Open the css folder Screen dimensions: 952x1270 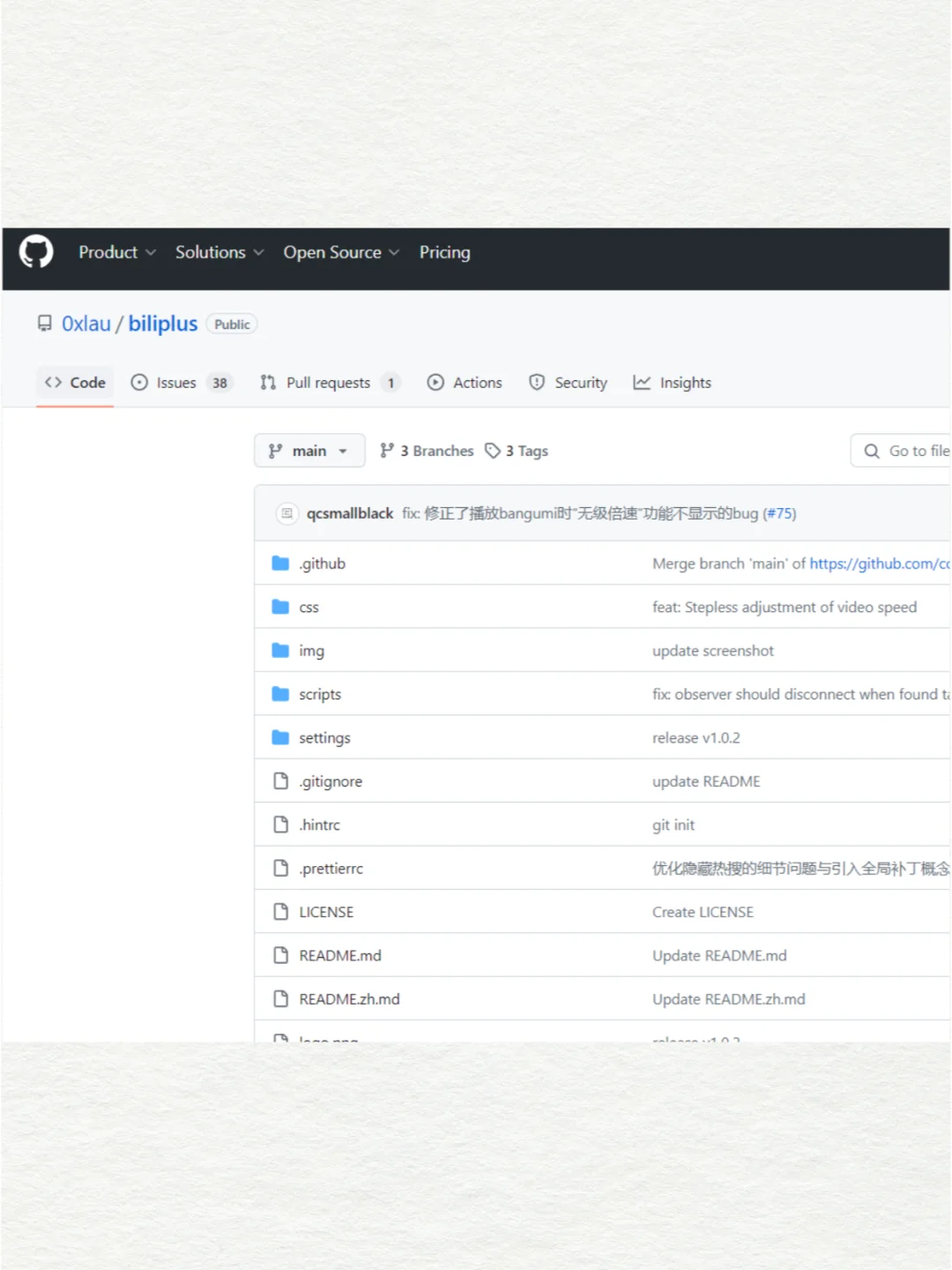tap(309, 608)
